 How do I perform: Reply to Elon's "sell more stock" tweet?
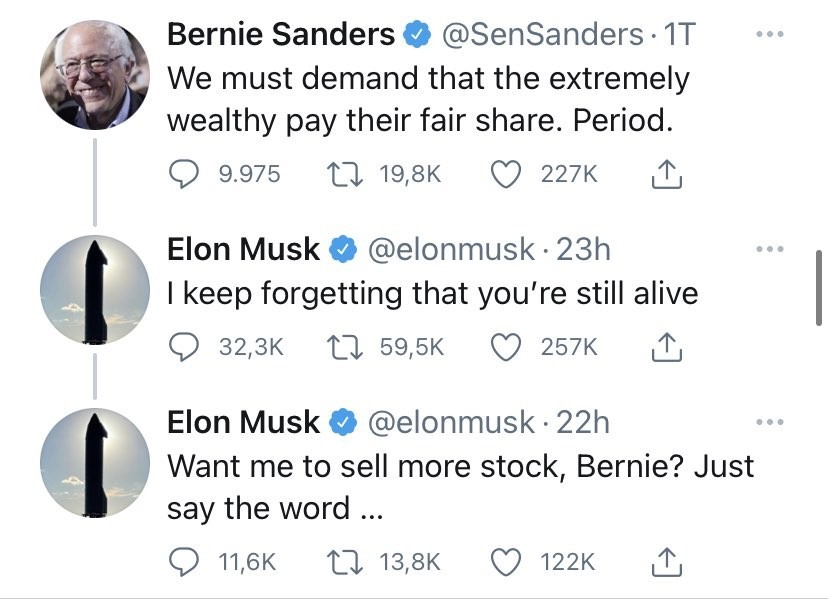coord(183,562)
